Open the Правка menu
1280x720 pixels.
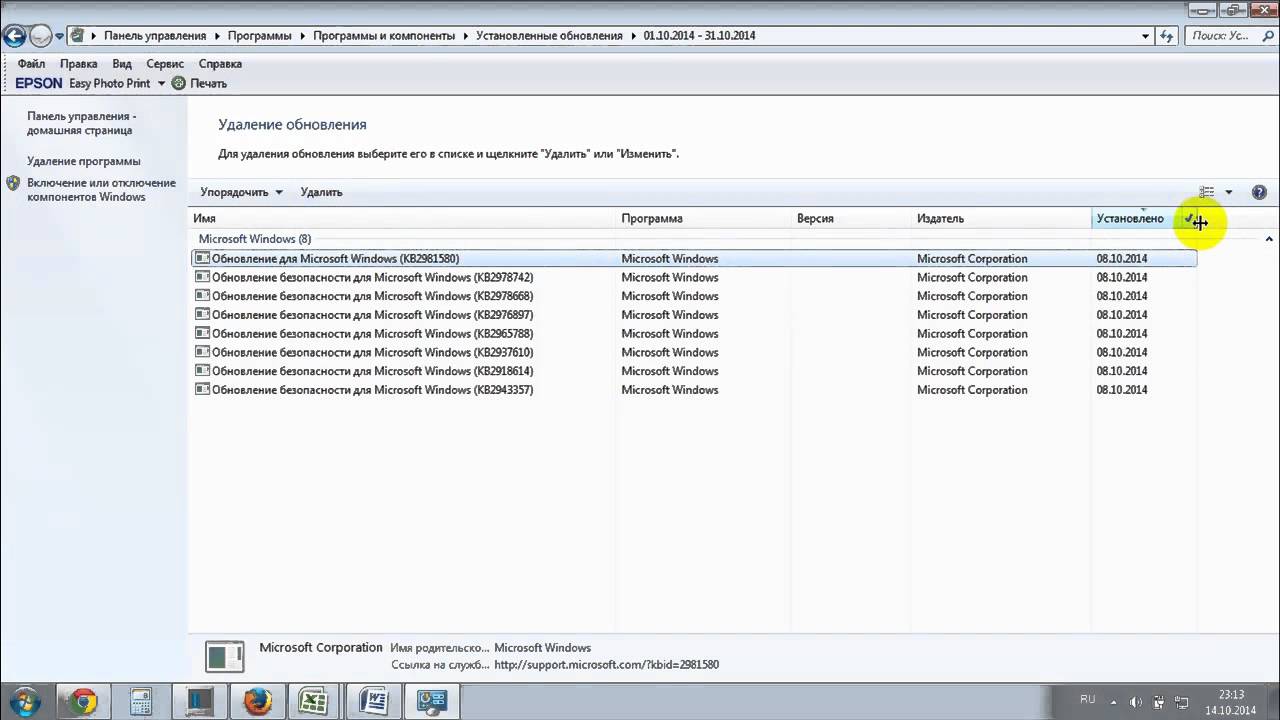coord(79,64)
